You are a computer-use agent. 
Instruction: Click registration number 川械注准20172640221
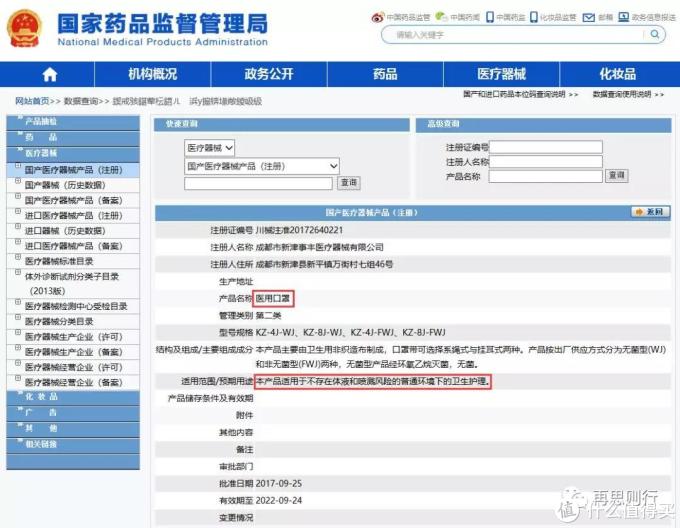coord(299,230)
